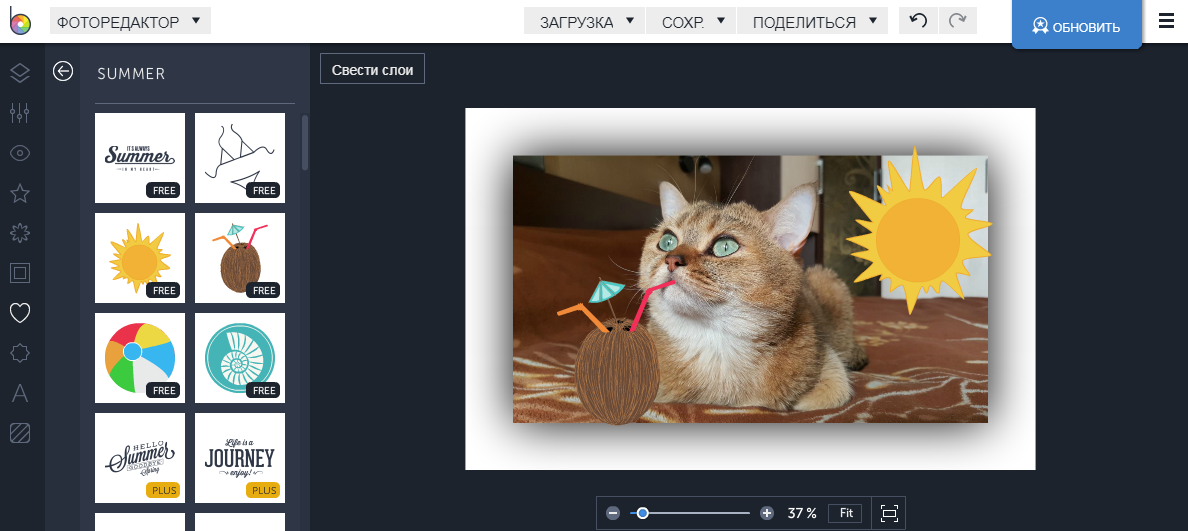The image size is (1188, 531).
Task: Click the Свести слои button
Action: [x=372, y=69]
